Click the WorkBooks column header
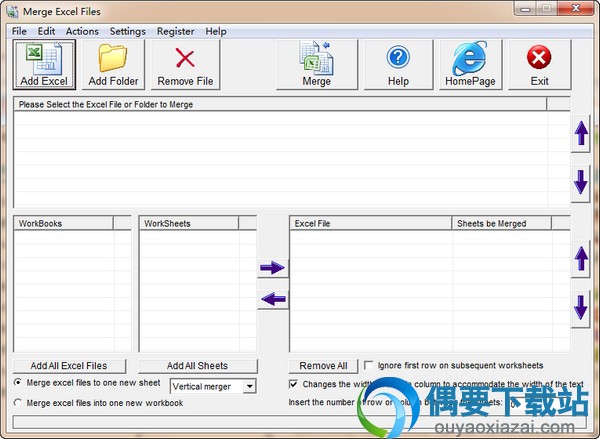 point(64,223)
